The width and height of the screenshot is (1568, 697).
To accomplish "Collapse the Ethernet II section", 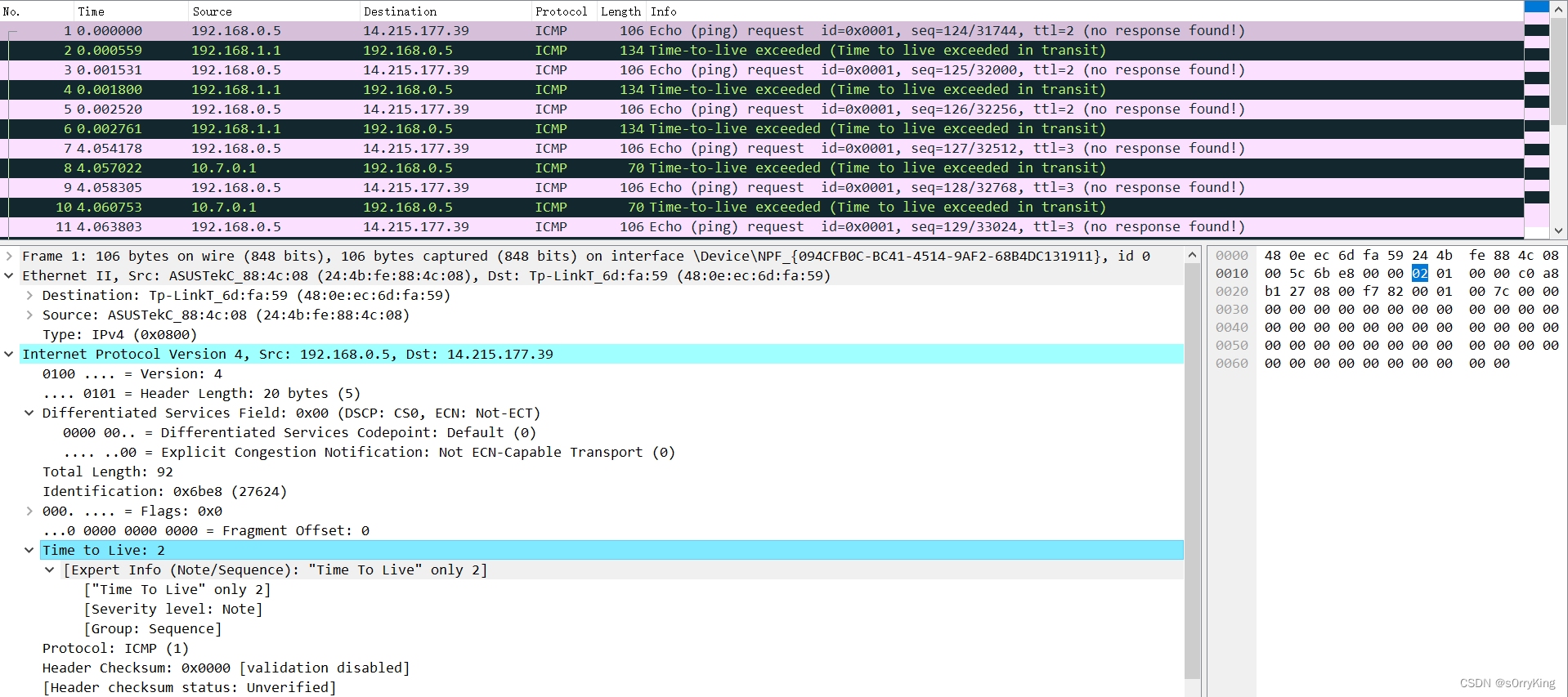I will coord(9,275).
